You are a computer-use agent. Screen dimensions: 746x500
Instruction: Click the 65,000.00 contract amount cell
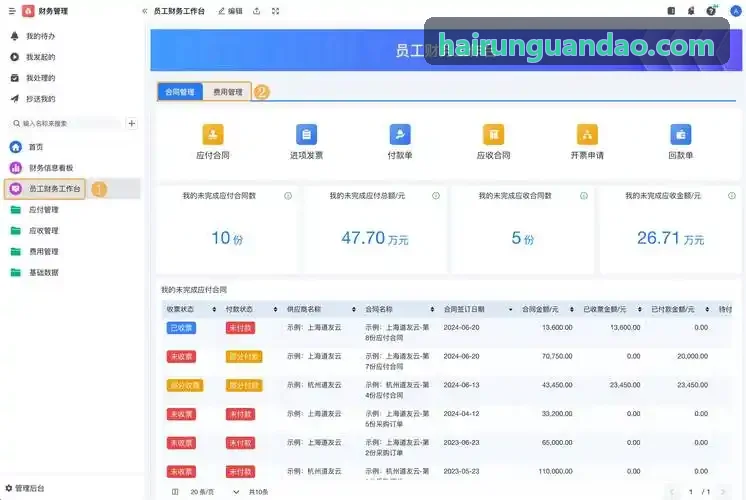tap(557, 442)
